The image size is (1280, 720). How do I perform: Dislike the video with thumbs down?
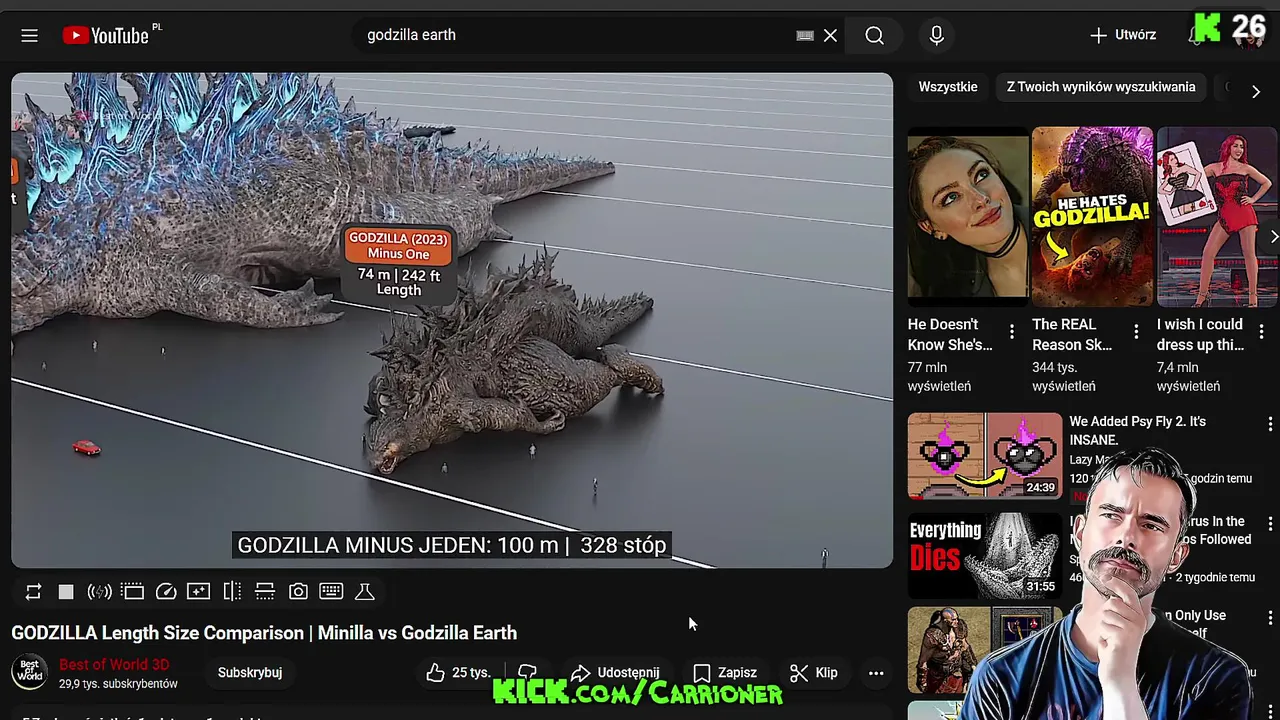tap(528, 673)
